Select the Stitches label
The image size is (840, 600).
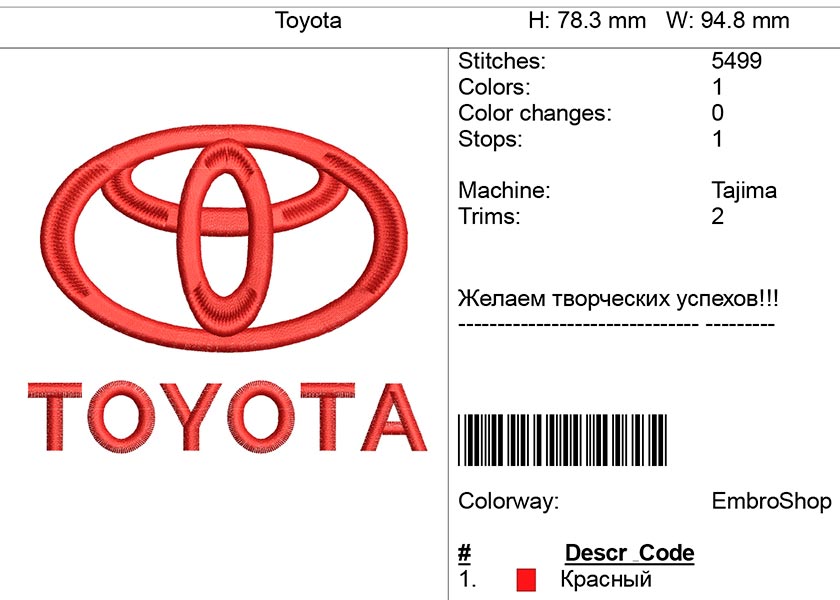pyautogui.click(x=502, y=61)
